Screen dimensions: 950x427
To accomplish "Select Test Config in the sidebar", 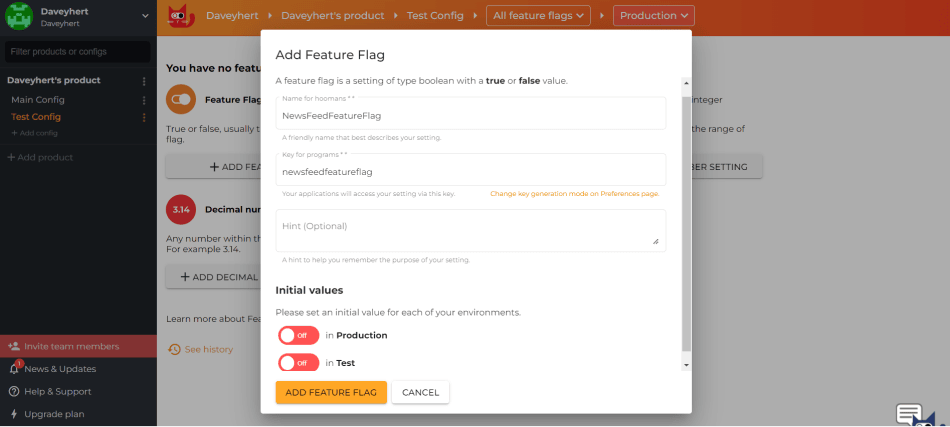I will pos(36,117).
